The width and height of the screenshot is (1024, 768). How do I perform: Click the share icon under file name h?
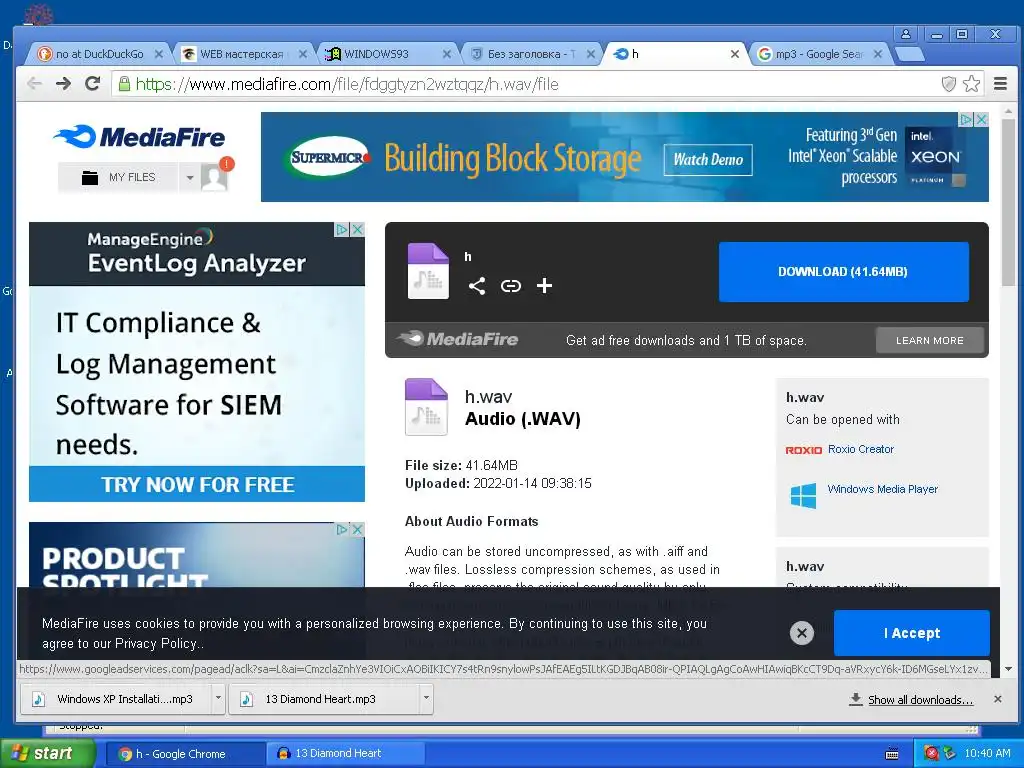point(477,285)
